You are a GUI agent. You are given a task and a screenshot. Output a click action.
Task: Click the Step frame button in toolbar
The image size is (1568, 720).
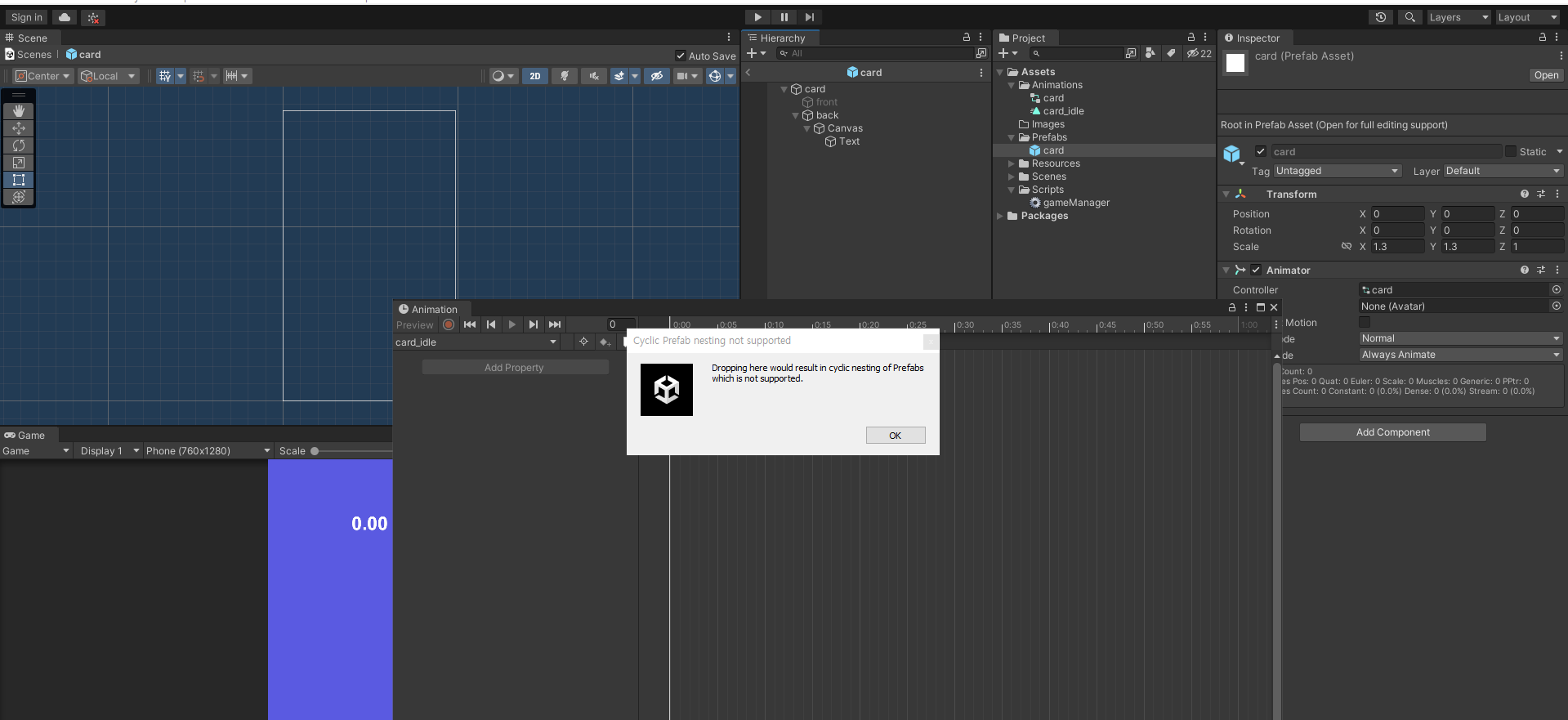point(810,17)
